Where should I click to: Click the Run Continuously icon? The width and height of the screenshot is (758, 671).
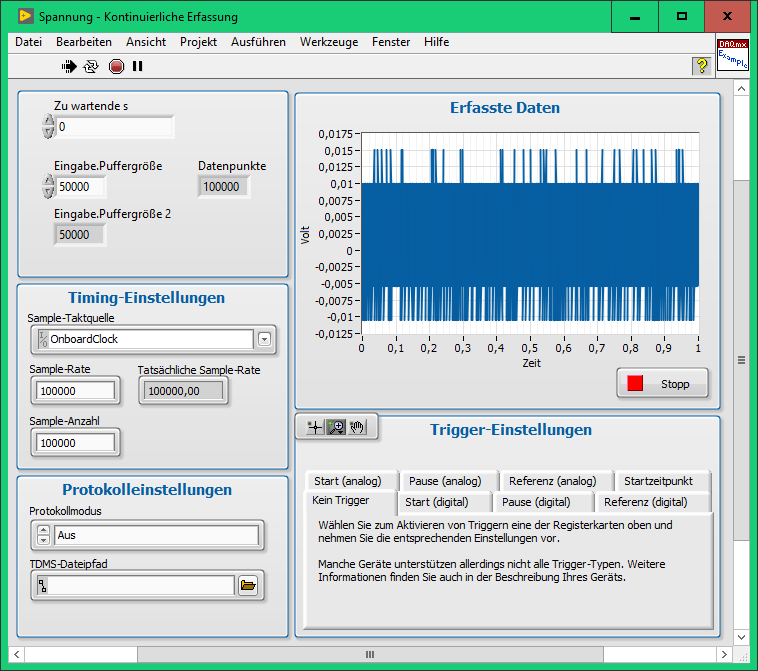[x=91, y=66]
